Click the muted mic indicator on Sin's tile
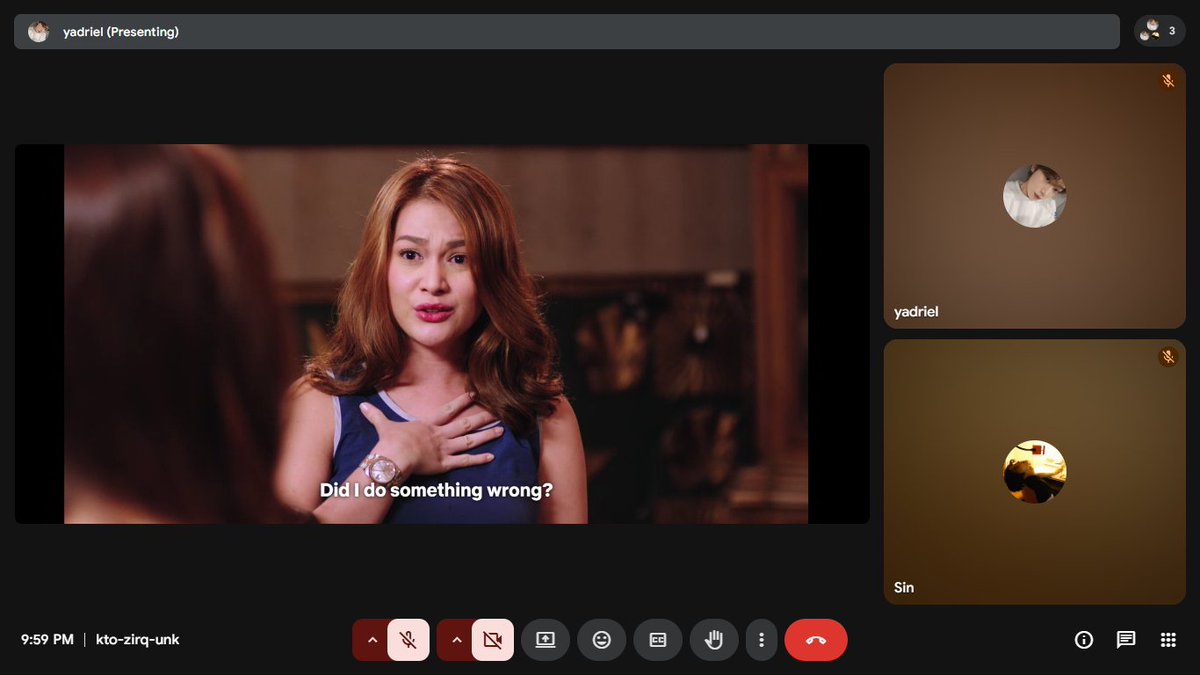Screen dimensions: 1200x675 (x=1167, y=357)
